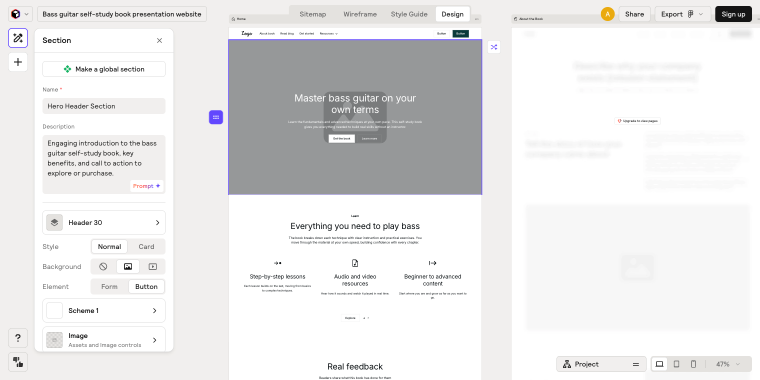Set section Style to Normal
Screen dimensions: 760x380
point(110,246)
